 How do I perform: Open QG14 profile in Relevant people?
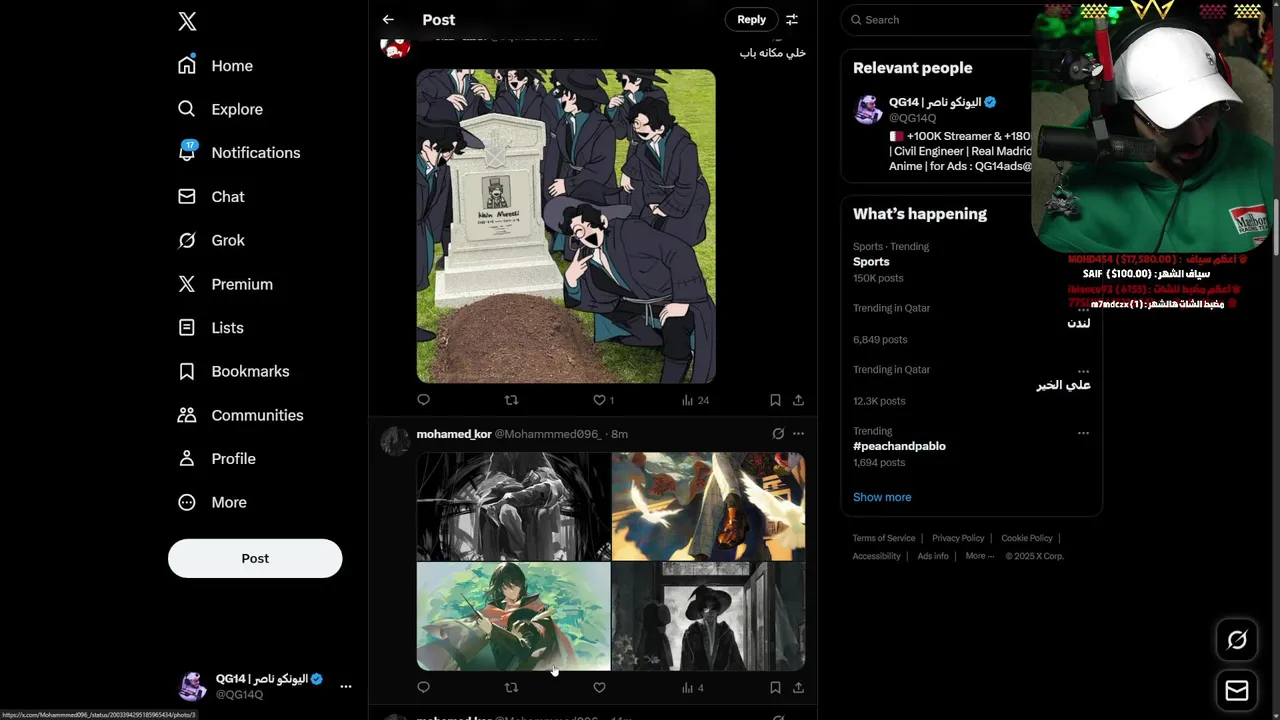click(x=942, y=102)
